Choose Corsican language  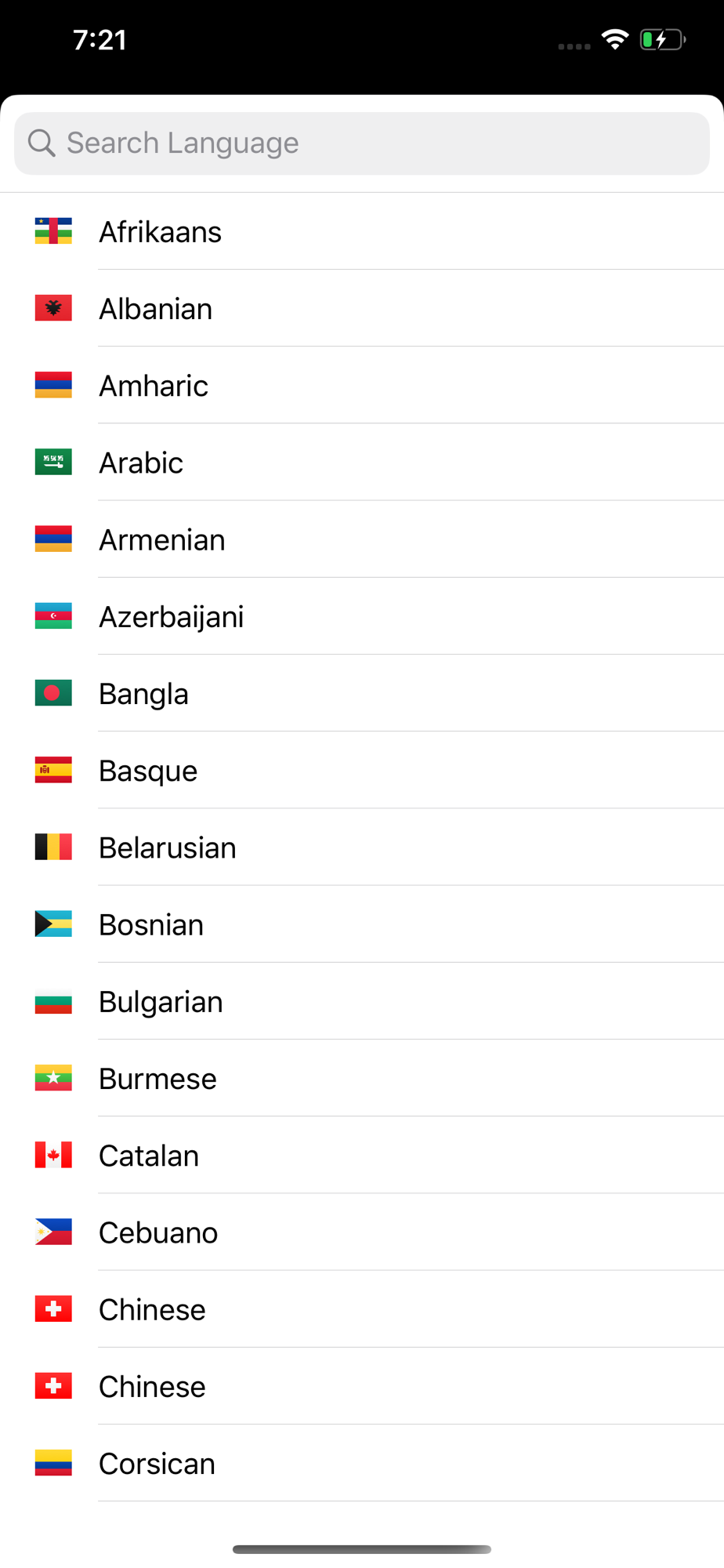[x=362, y=1463]
